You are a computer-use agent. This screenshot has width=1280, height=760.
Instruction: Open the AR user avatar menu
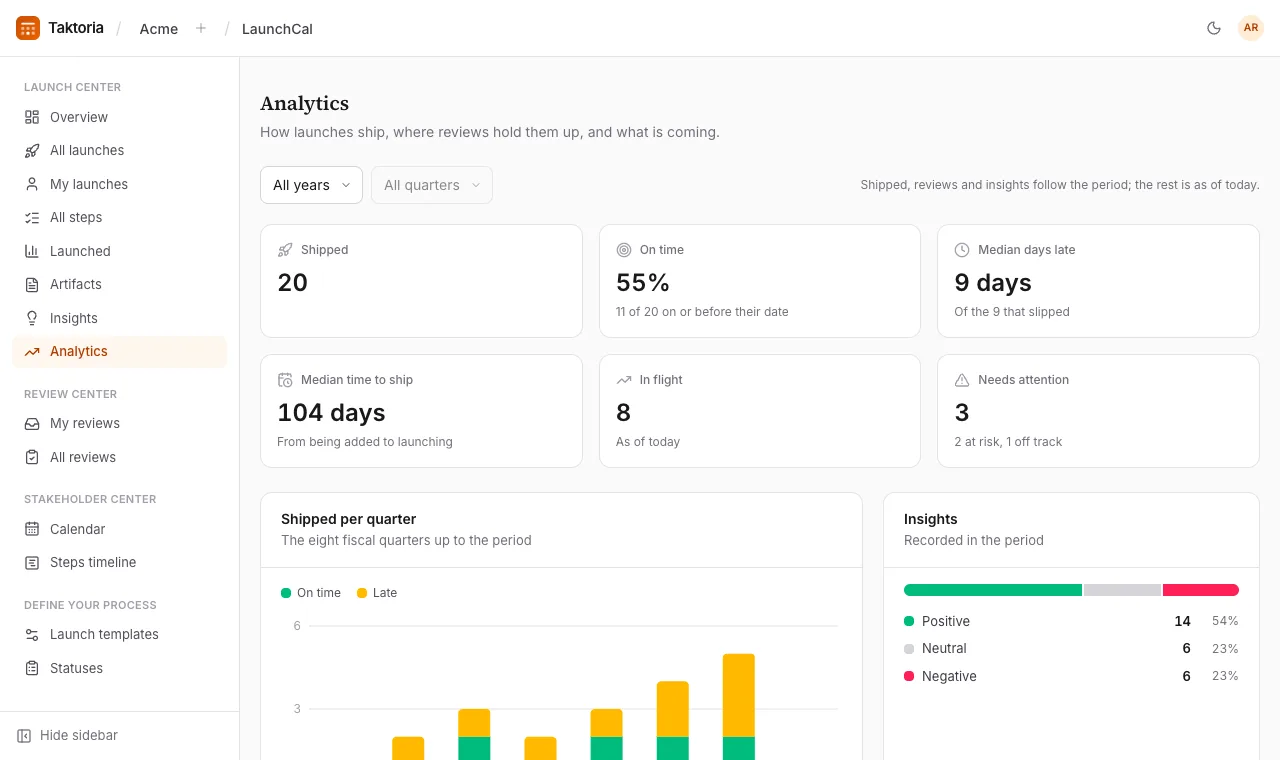pos(1251,28)
